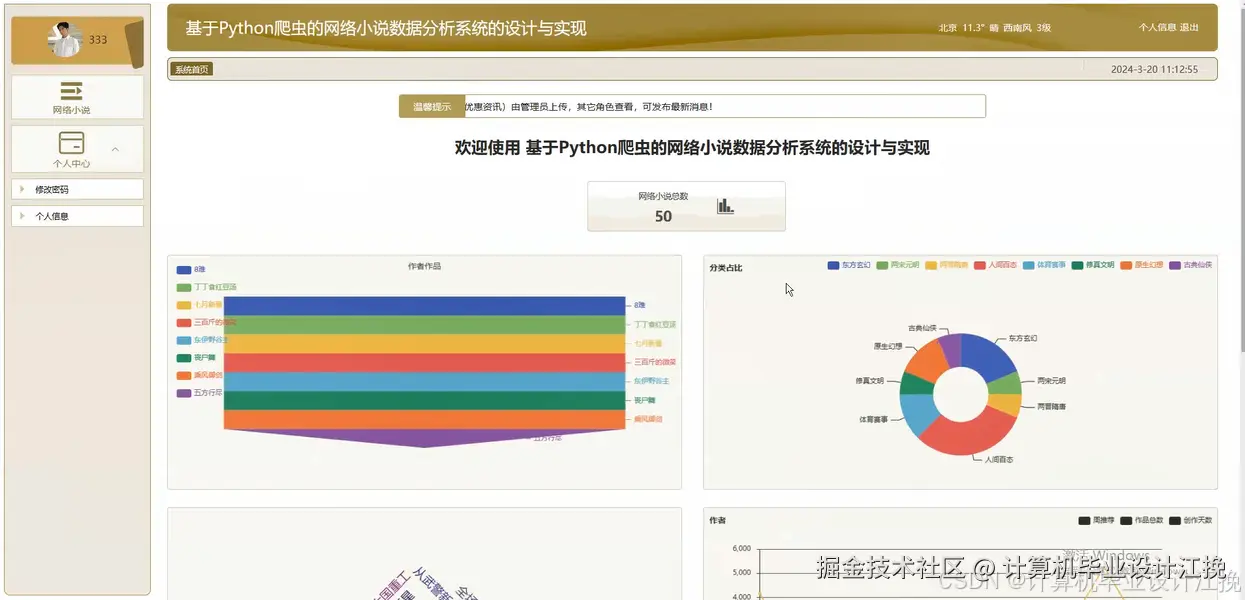
Task: Click the yellow 两晋隋唐 pie slice
Action: (1006, 405)
